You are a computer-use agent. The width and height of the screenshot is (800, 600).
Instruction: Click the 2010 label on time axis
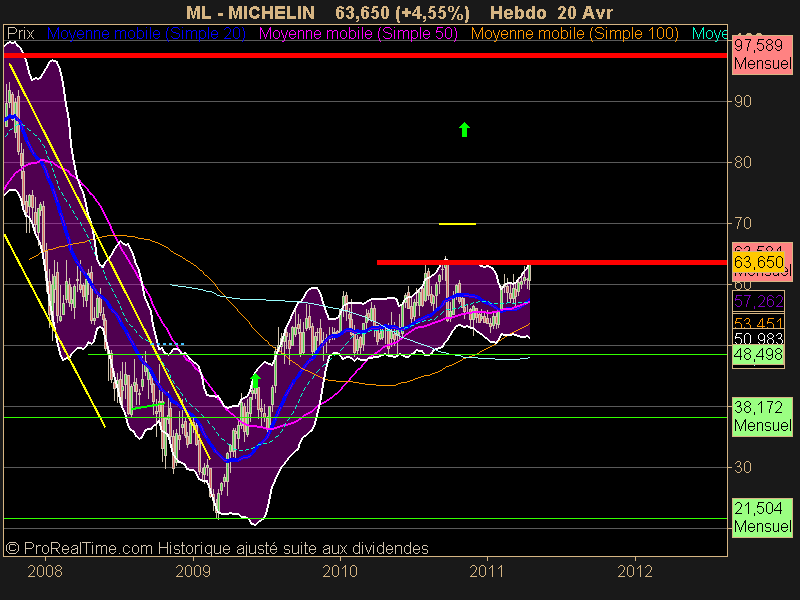click(x=340, y=571)
